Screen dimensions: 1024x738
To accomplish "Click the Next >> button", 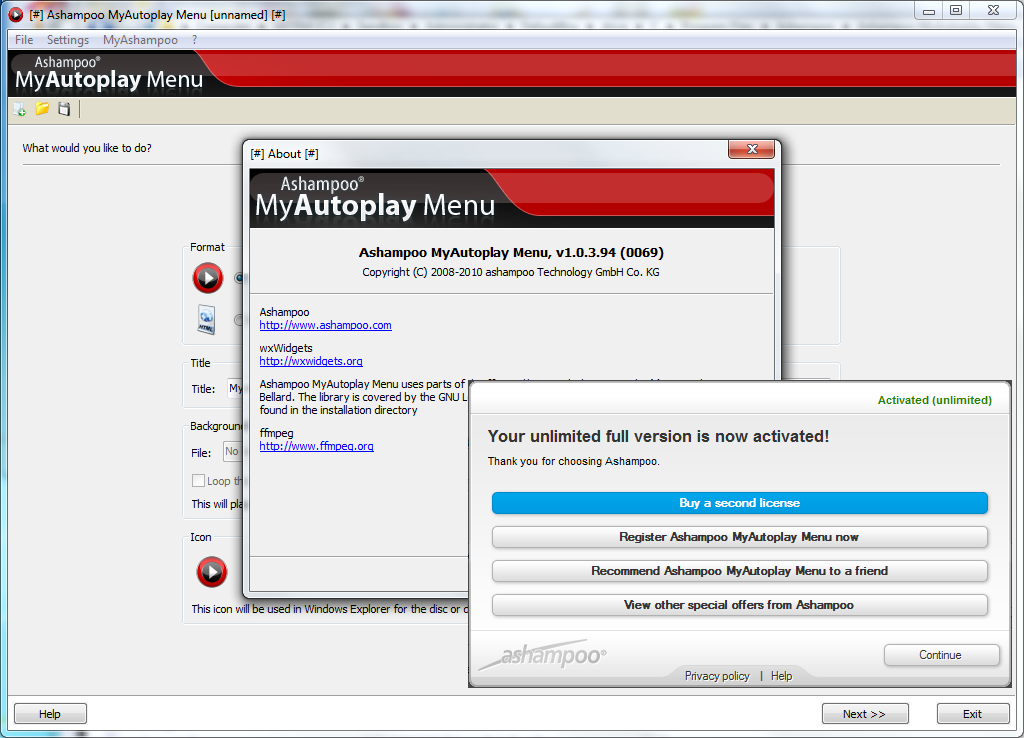I will point(865,714).
